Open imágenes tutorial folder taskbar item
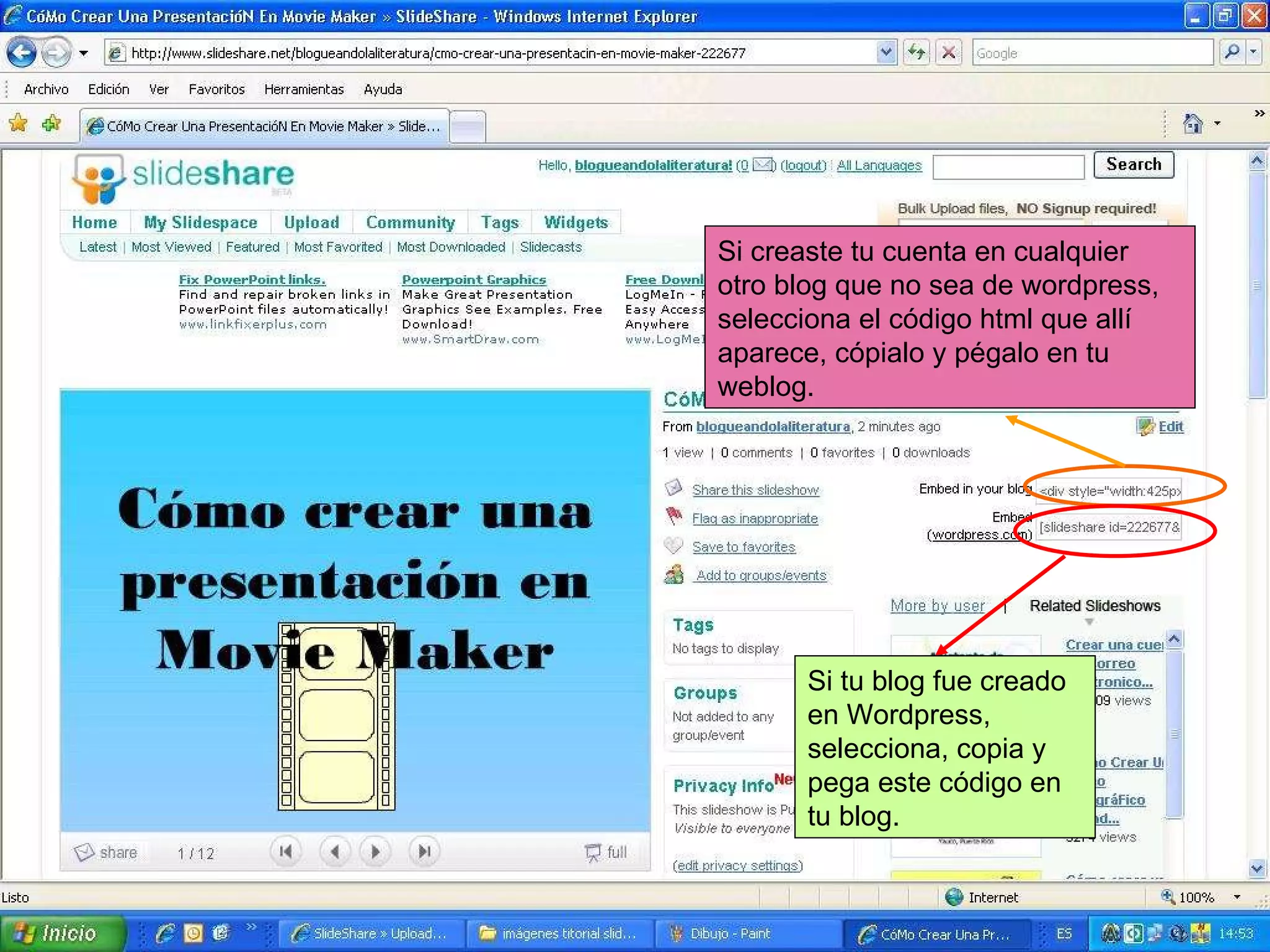 [x=559, y=933]
